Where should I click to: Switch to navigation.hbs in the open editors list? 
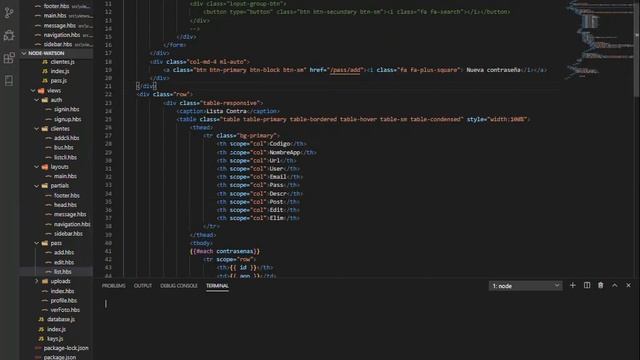point(63,35)
